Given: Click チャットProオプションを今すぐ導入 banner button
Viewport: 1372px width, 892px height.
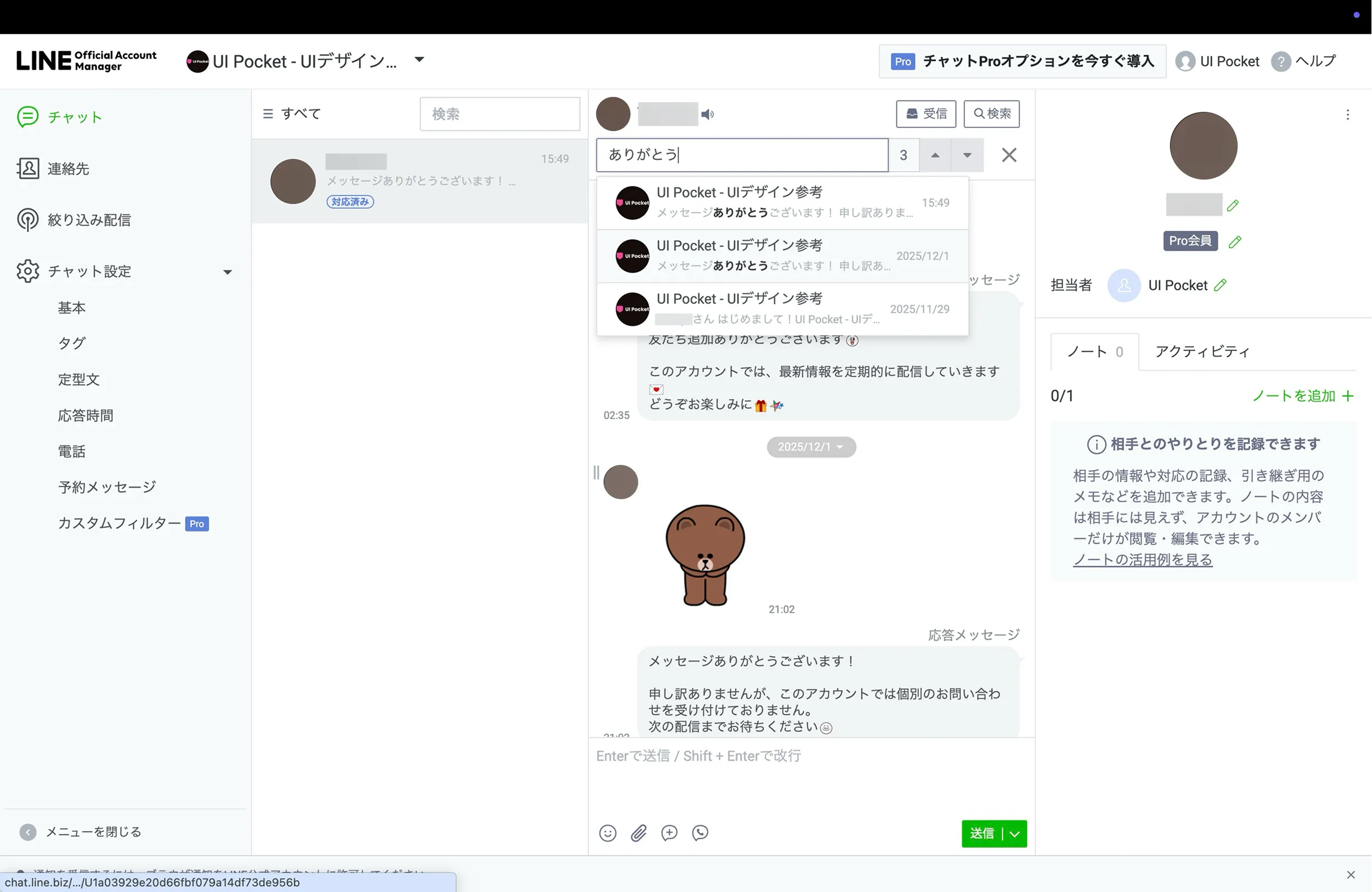Looking at the screenshot, I should (1022, 61).
